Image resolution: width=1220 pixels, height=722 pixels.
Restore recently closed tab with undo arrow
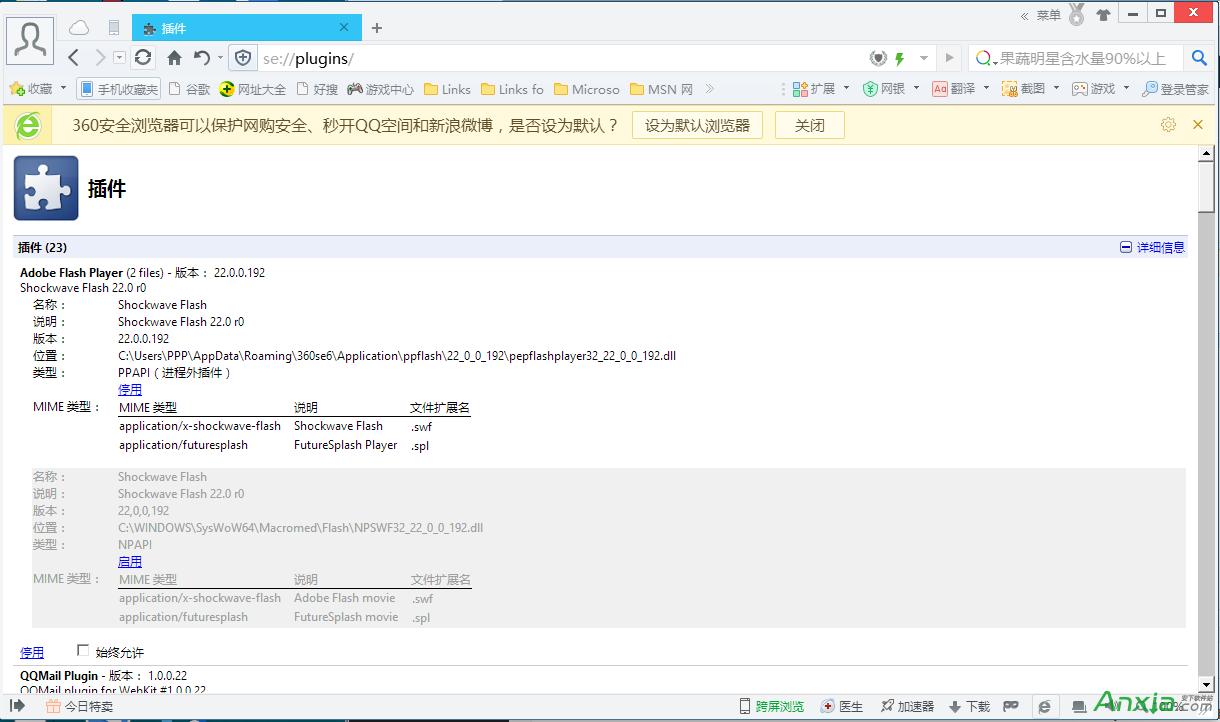click(x=202, y=58)
